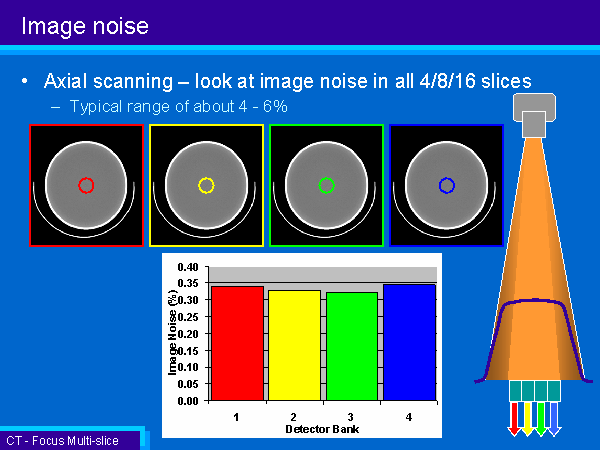The height and width of the screenshot is (450, 600).
Task: Select the red ROI circle in first phantom
Action: [86, 185]
